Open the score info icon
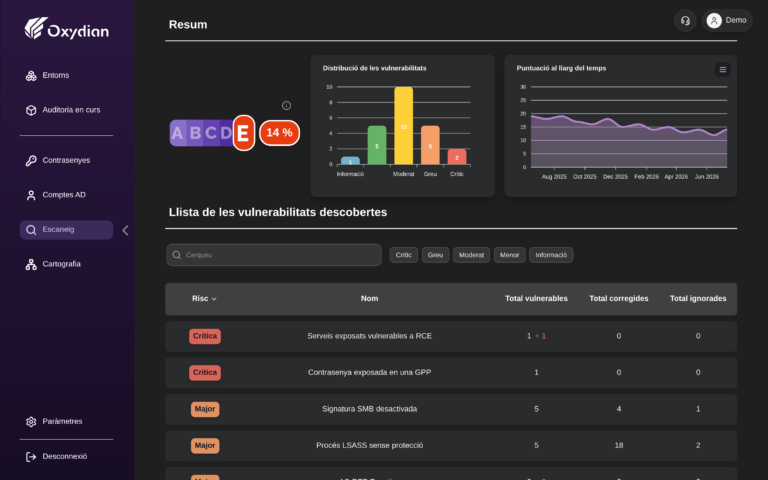The height and width of the screenshot is (480, 768). [x=287, y=106]
